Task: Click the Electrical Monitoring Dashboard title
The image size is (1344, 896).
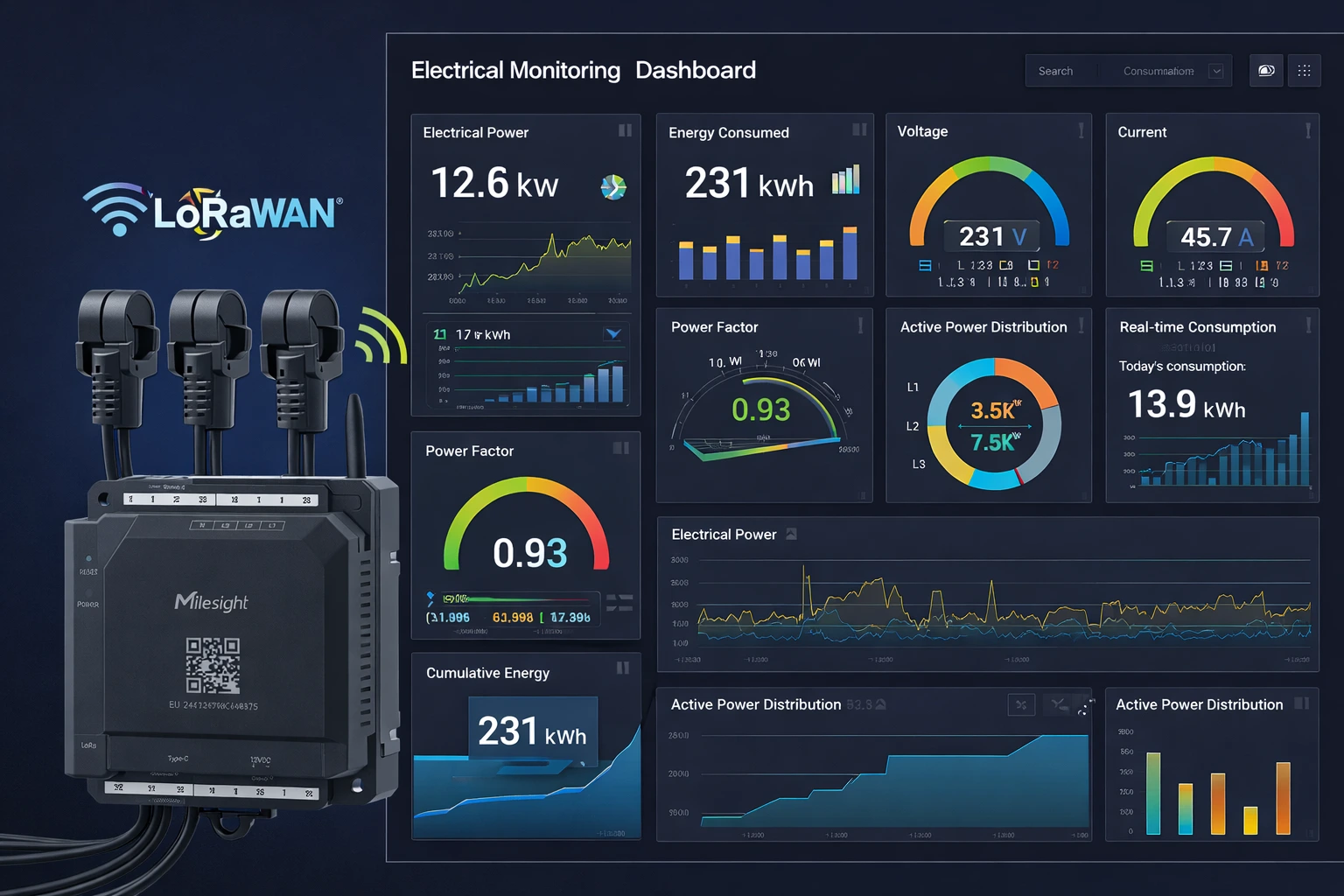Action: [583, 70]
